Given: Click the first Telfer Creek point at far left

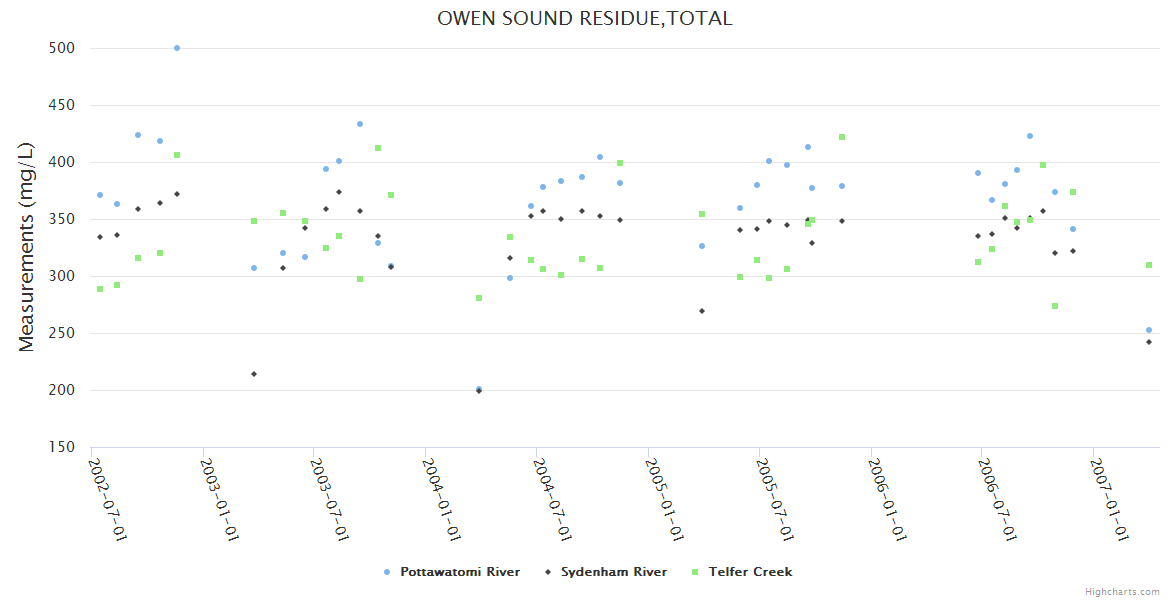Looking at the screenshot, I should tap(100, 289).
